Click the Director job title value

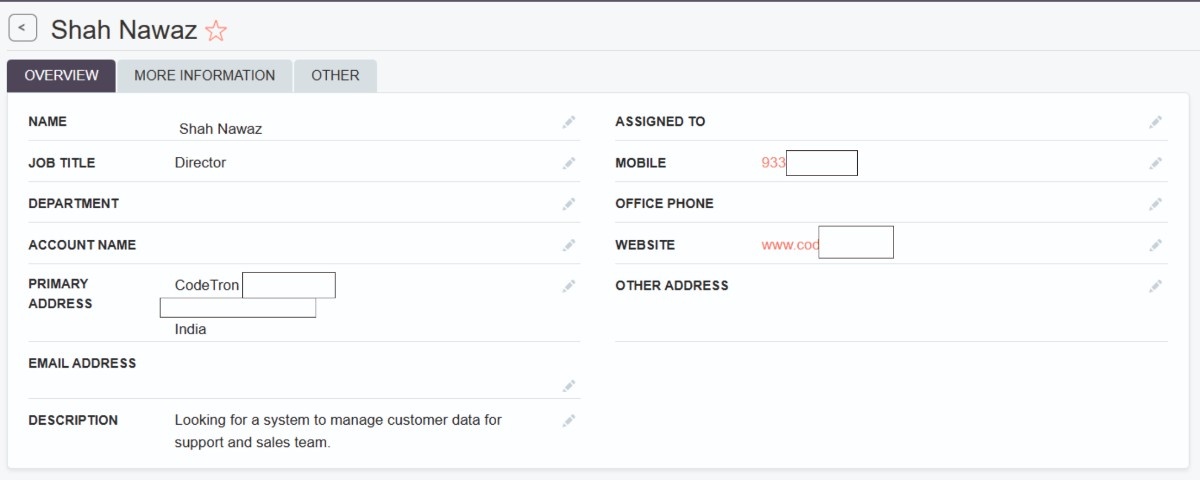(x=200, y=163)
